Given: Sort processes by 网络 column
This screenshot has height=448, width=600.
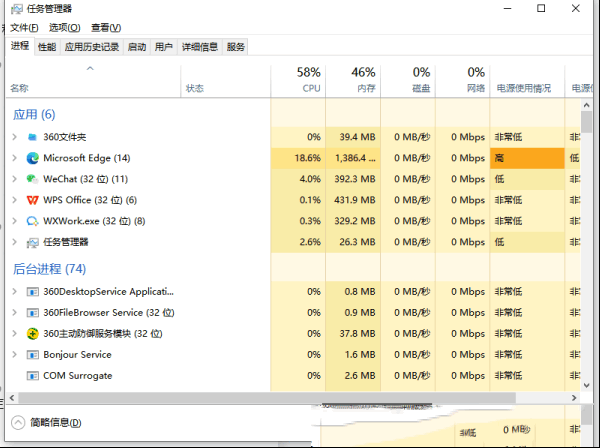Looking at the screenshot, I should click(x=463, y=81).
